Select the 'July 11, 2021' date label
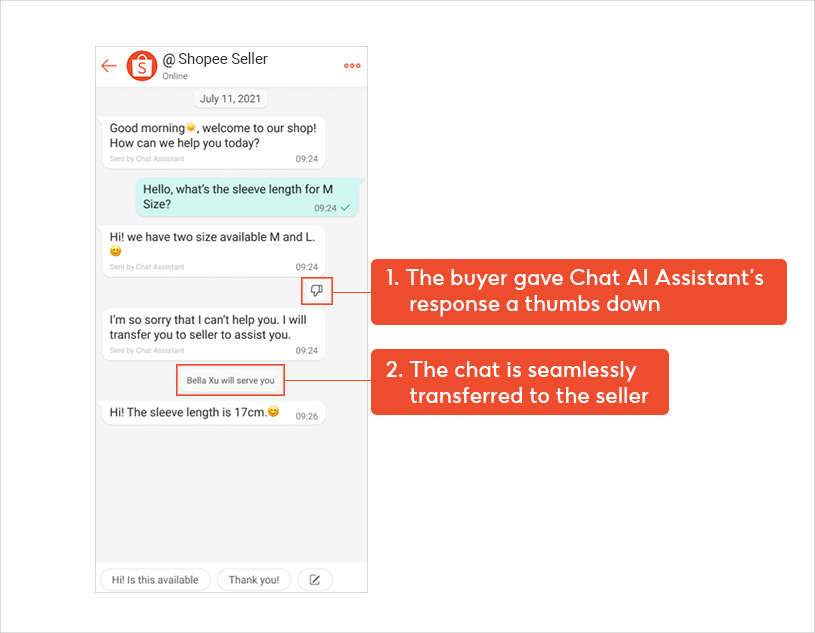The width and height of the screenshot is (815, 633). click(230, 98)
